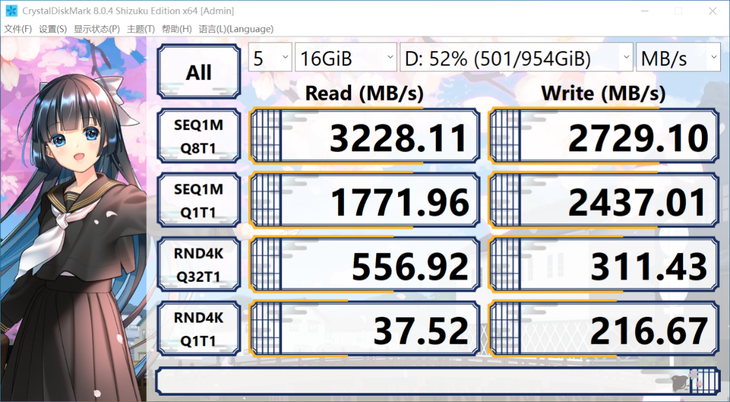This screenshot has width=730, height=402.
Task: Open the 设置(S) menu
Action: pos(53,29)
